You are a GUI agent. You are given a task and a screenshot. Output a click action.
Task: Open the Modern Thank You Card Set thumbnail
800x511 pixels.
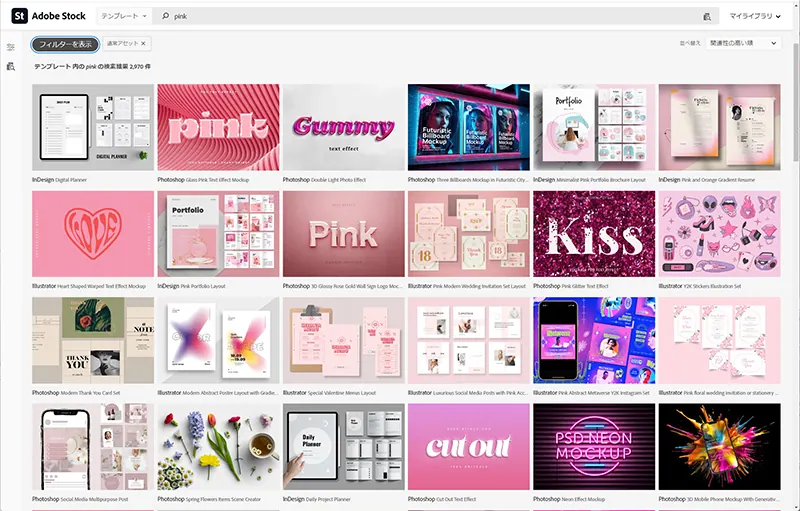(x=93, y=340)
